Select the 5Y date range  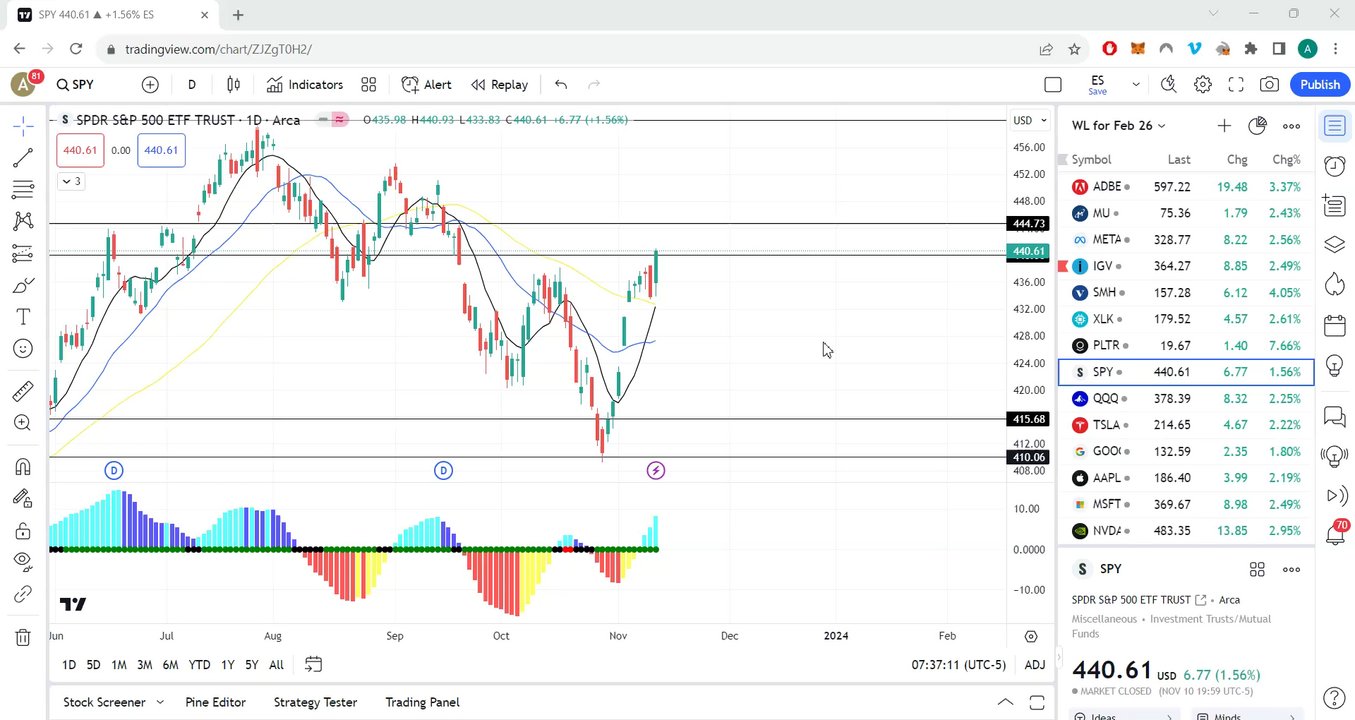pos(251,665)
